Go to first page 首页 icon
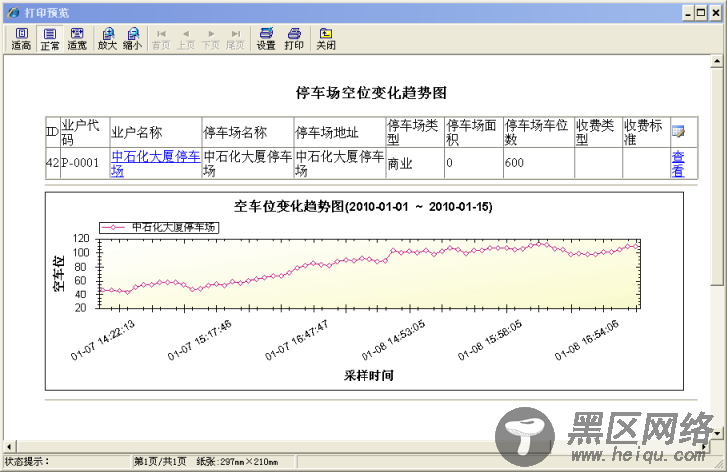The width and height of the screenshot is (727, 472). (x=161, y=39)
